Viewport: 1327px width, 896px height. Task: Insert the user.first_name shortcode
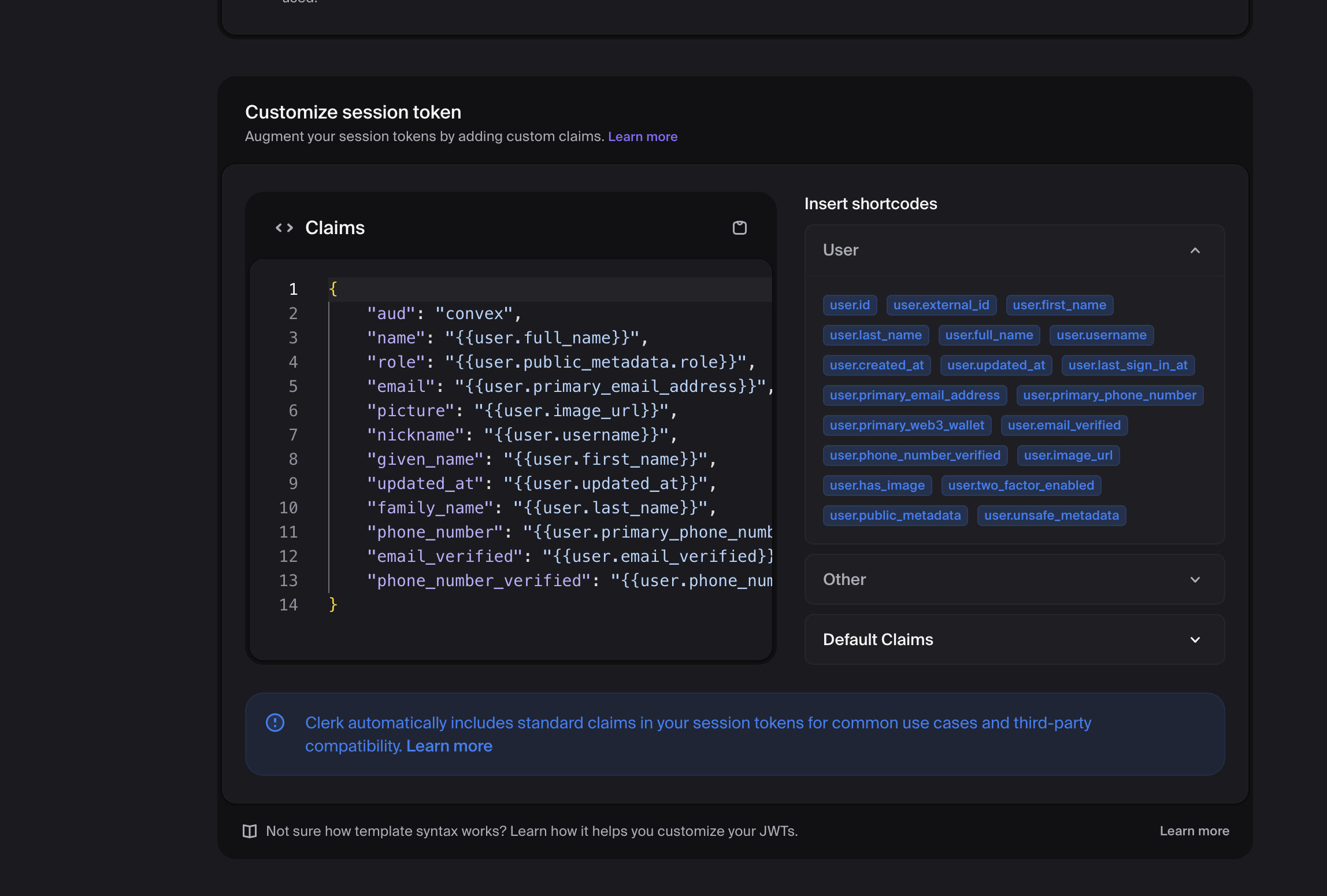click(1059, 305)
